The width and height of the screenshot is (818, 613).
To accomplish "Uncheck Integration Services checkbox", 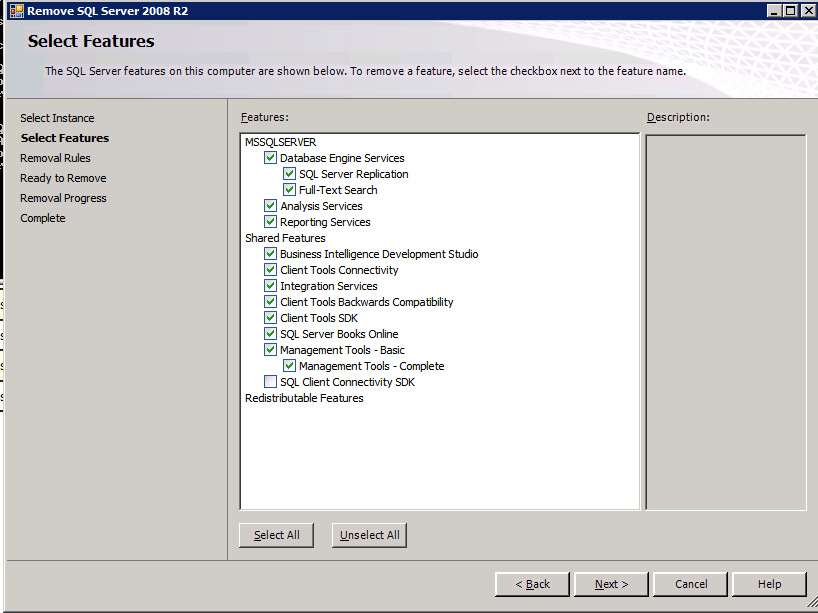I will click(x=270, y=285).
